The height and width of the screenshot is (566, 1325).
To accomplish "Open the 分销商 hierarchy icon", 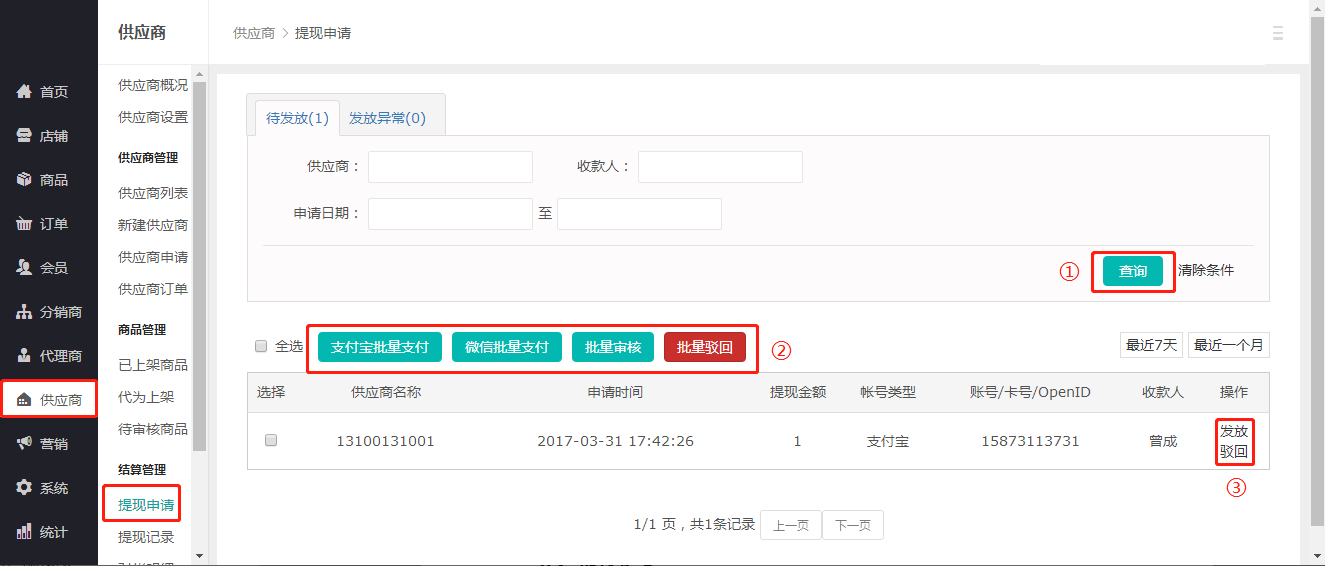I will coord(25,312).
